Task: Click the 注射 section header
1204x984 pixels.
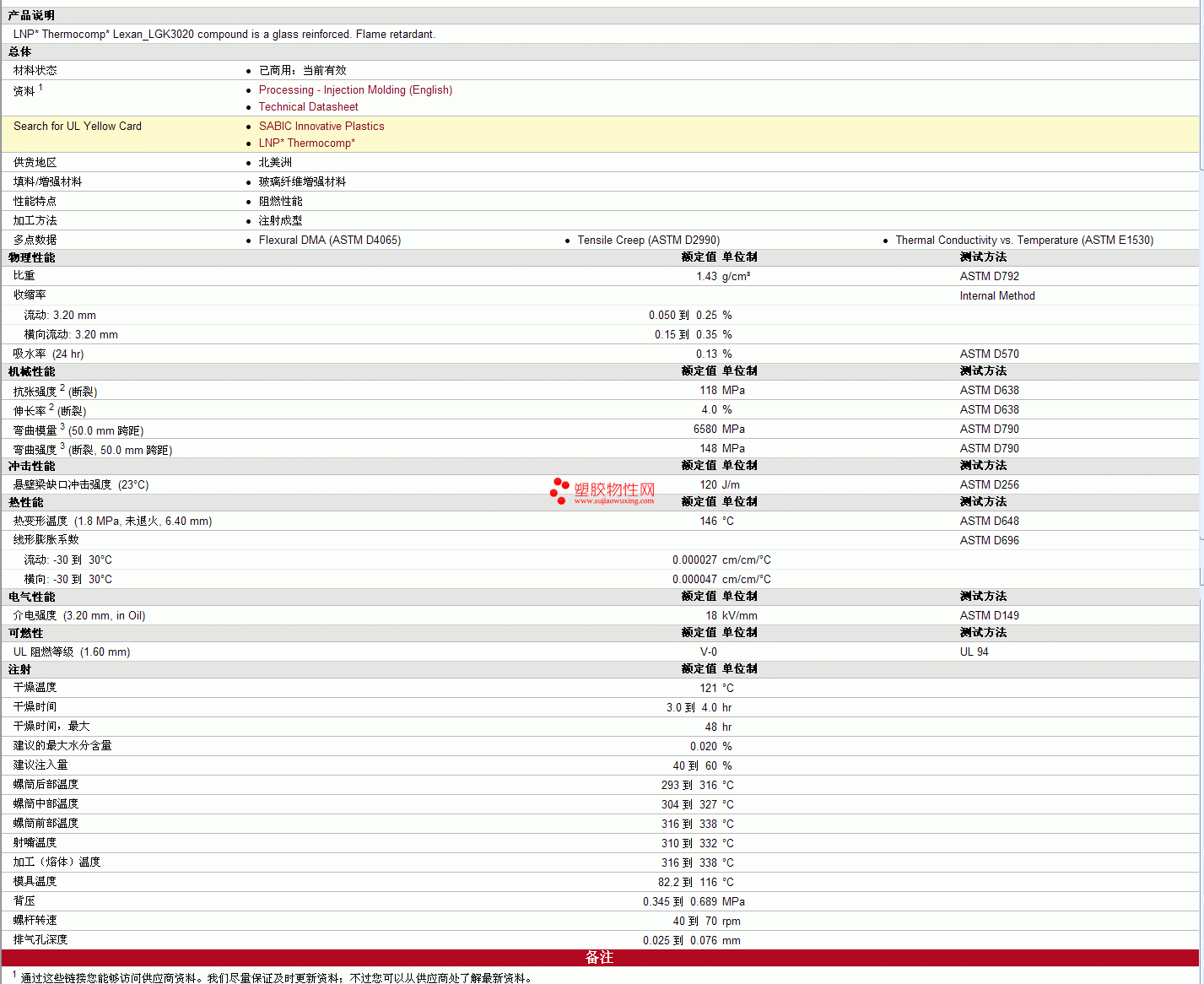Action: click(x=19, y=670)
